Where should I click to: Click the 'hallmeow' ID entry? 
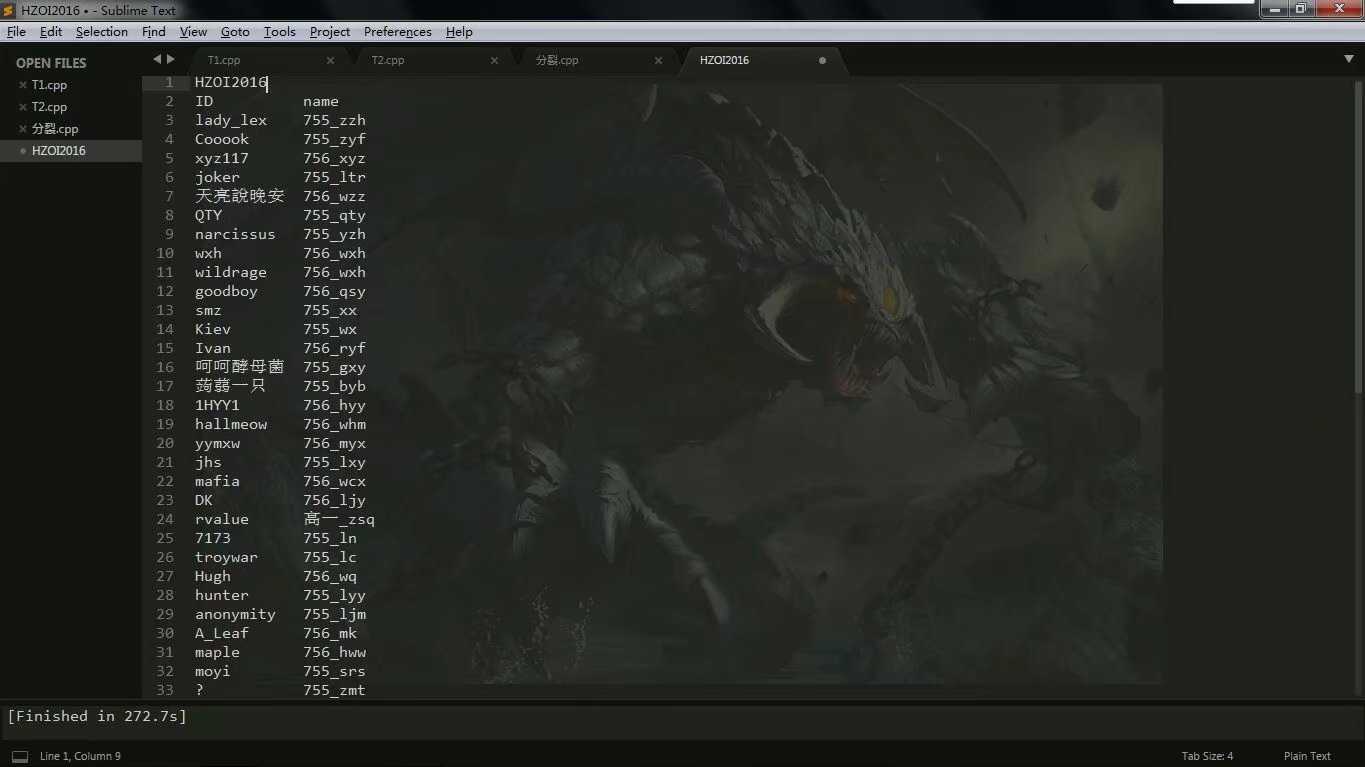(x=231, y=424)
